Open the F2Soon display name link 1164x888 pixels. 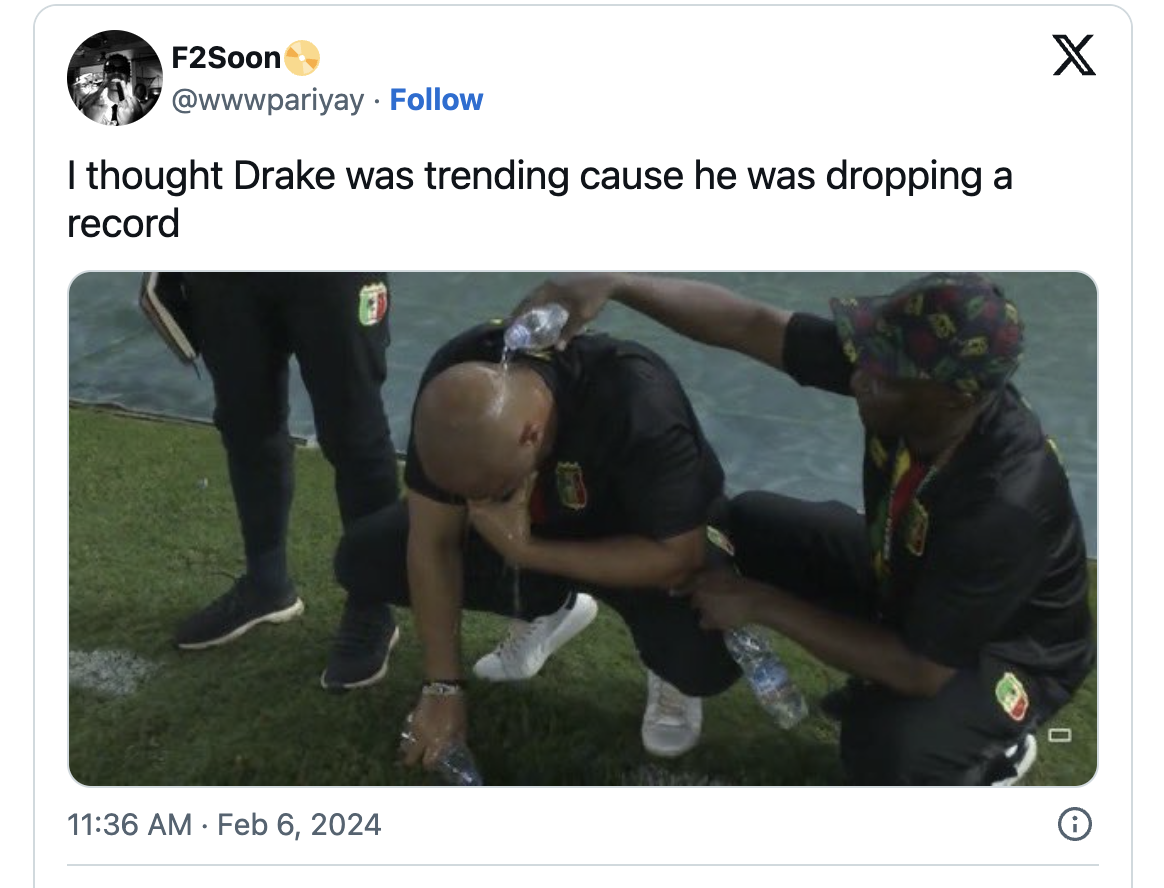click(226, 58)
